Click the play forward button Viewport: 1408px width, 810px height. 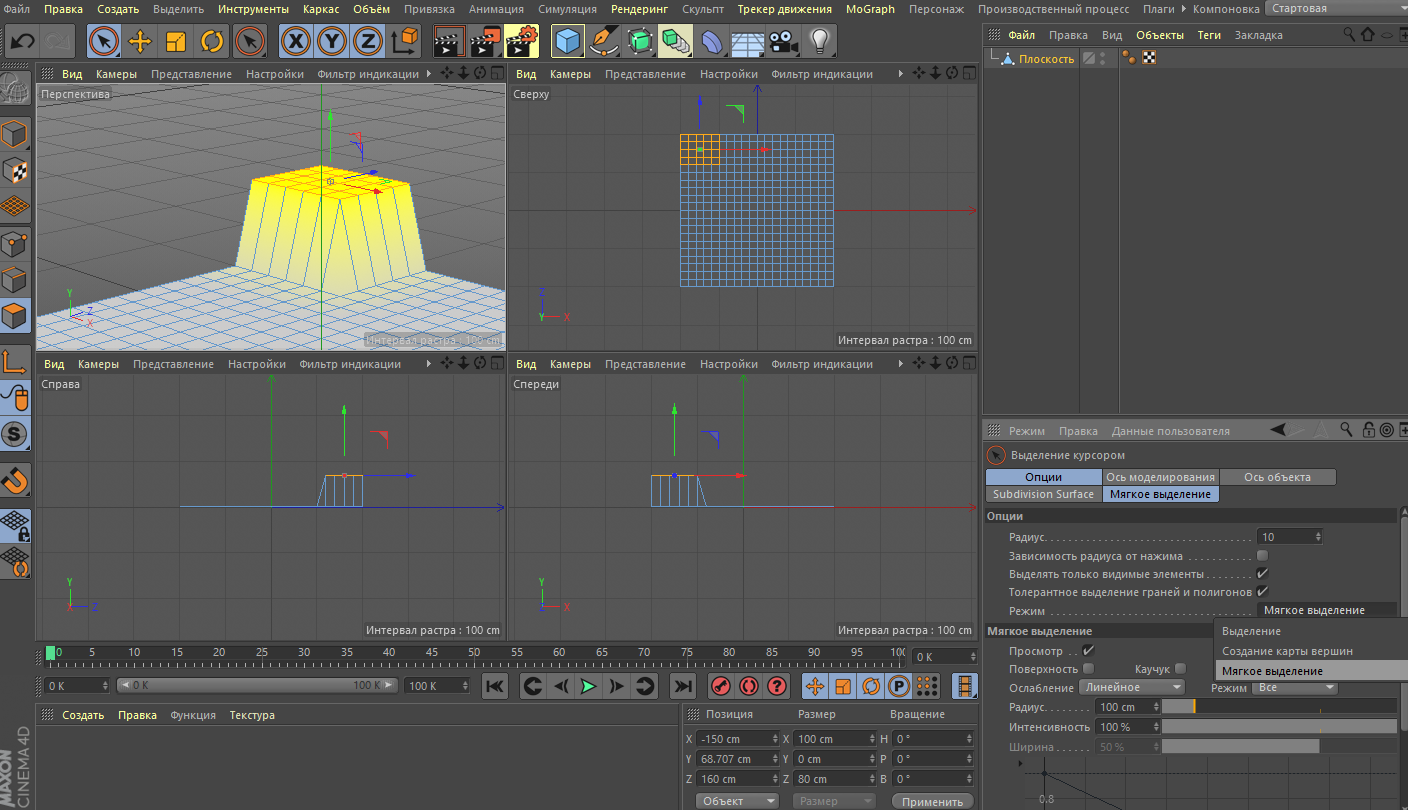[x=588, y=686]
